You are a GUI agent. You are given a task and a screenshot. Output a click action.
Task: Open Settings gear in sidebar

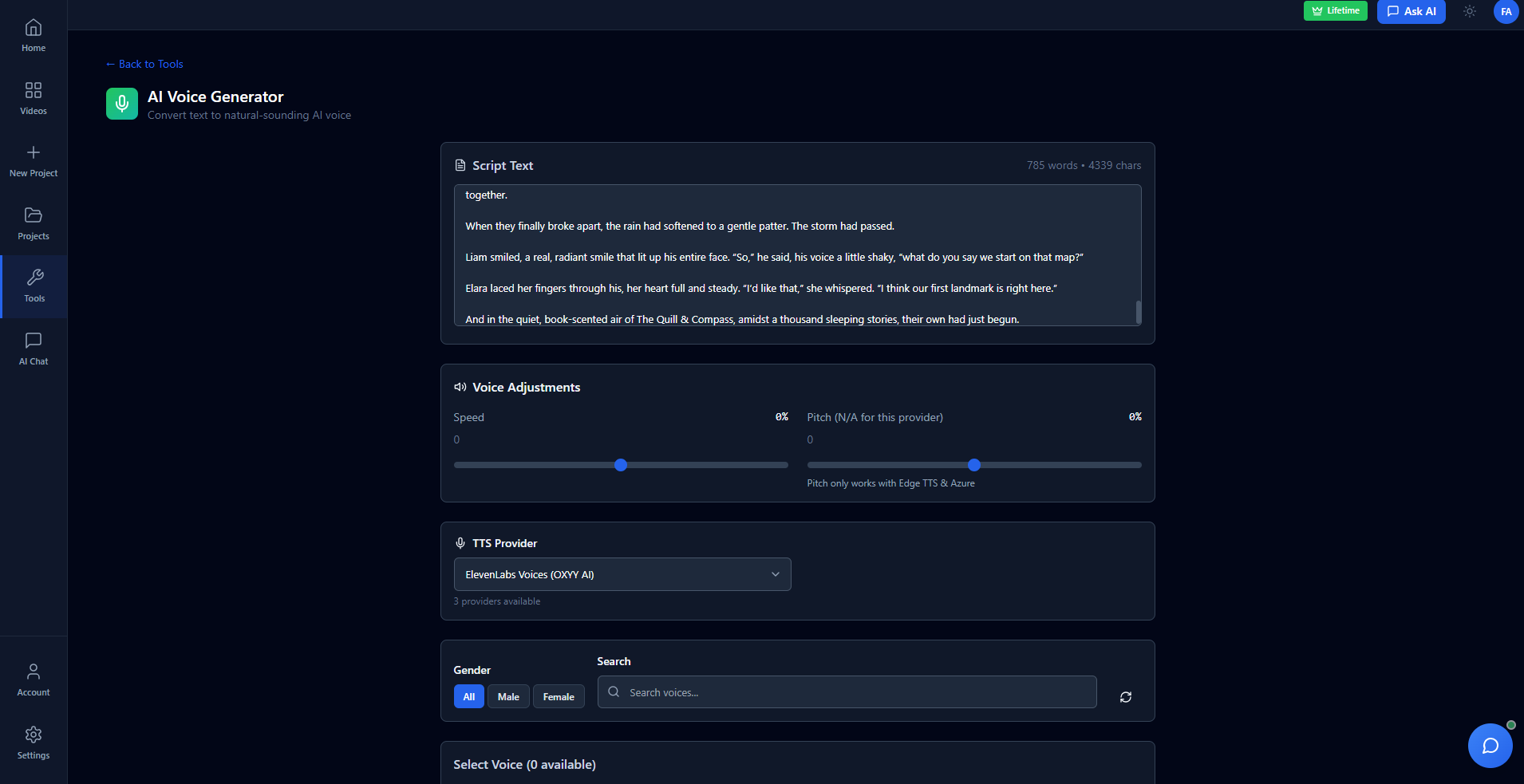point(34,743)
